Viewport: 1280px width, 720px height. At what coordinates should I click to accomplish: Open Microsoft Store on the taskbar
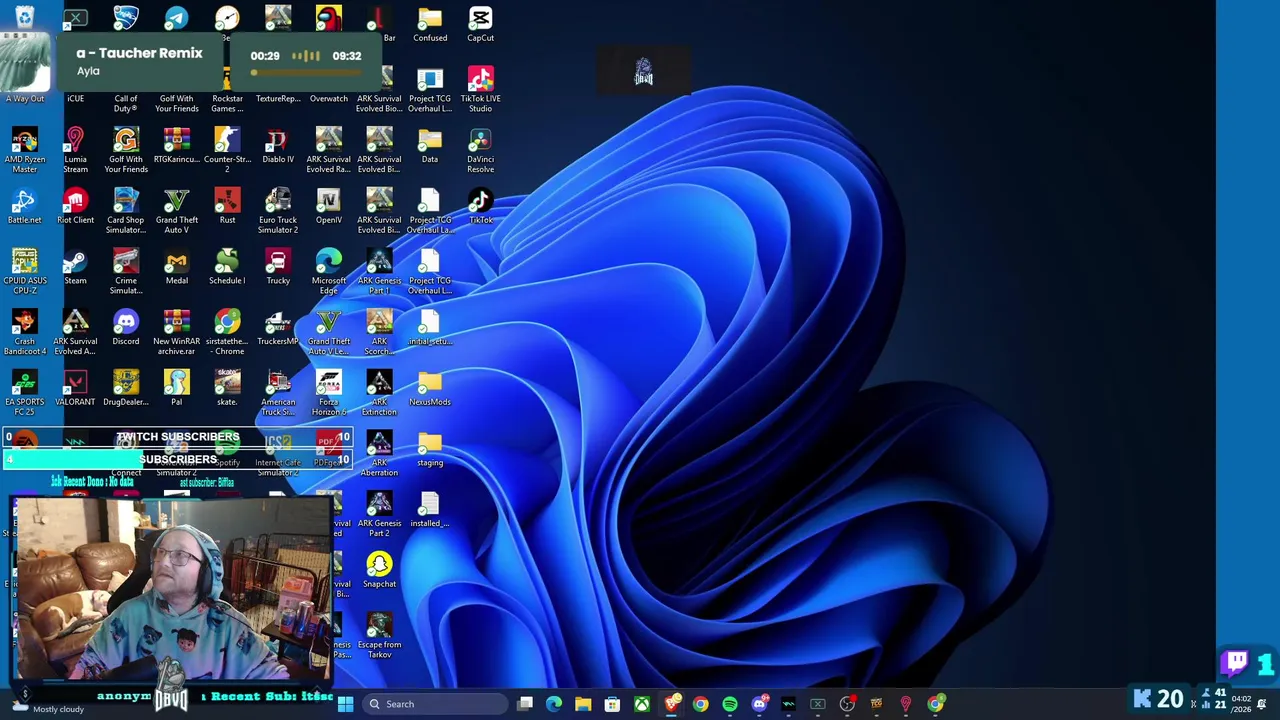[612, 704]
